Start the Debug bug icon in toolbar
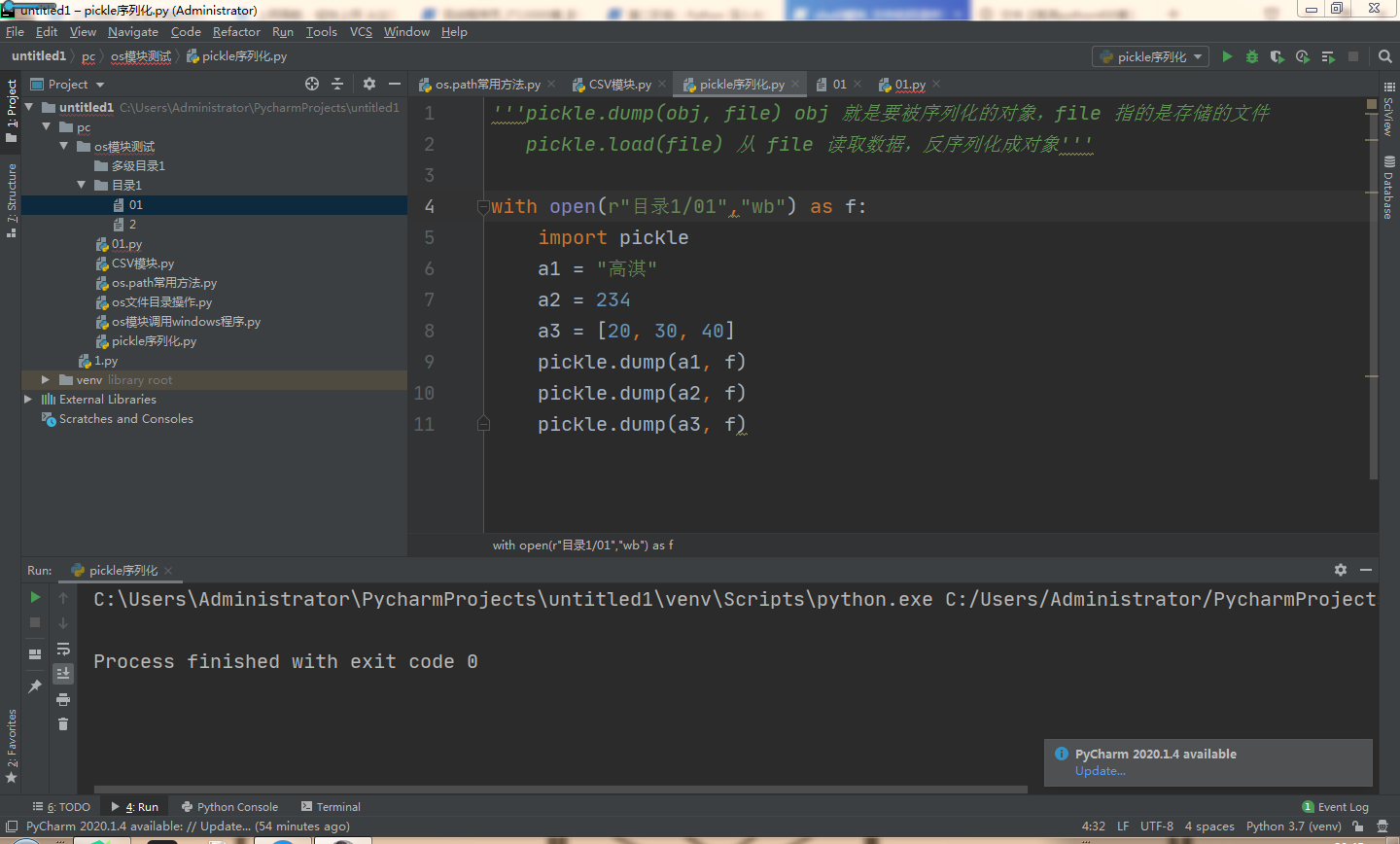The image size is (1400, 844). pos(1252,56)
